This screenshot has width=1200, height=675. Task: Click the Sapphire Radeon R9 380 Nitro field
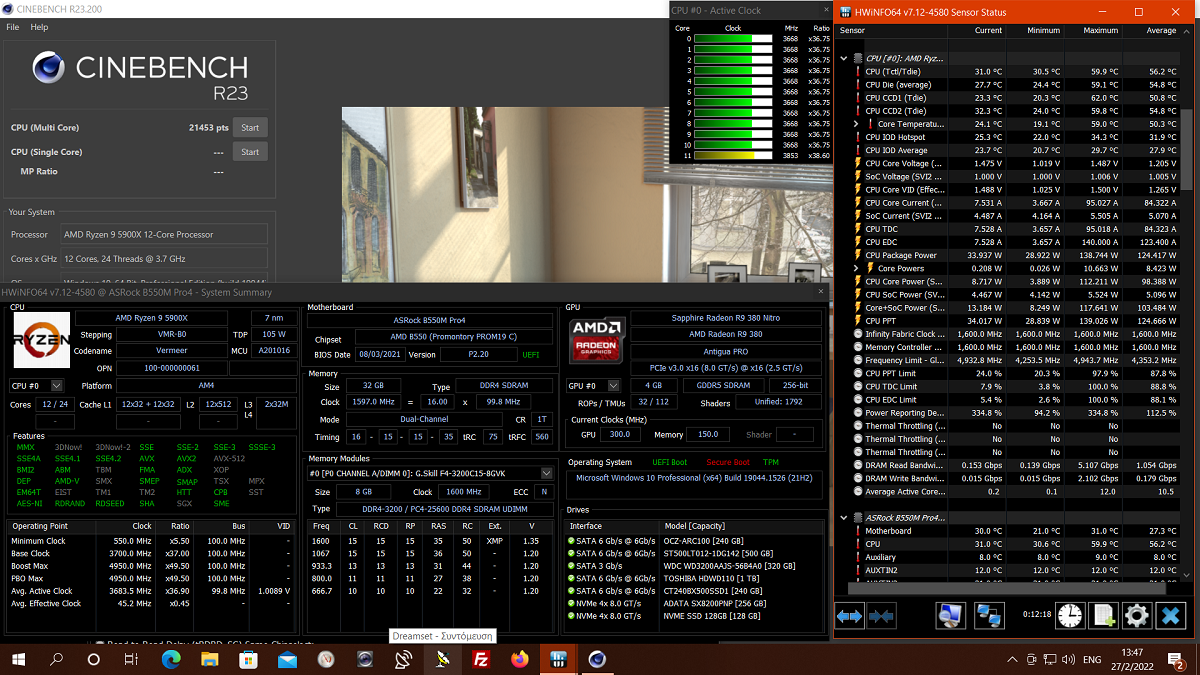[726, 318]
